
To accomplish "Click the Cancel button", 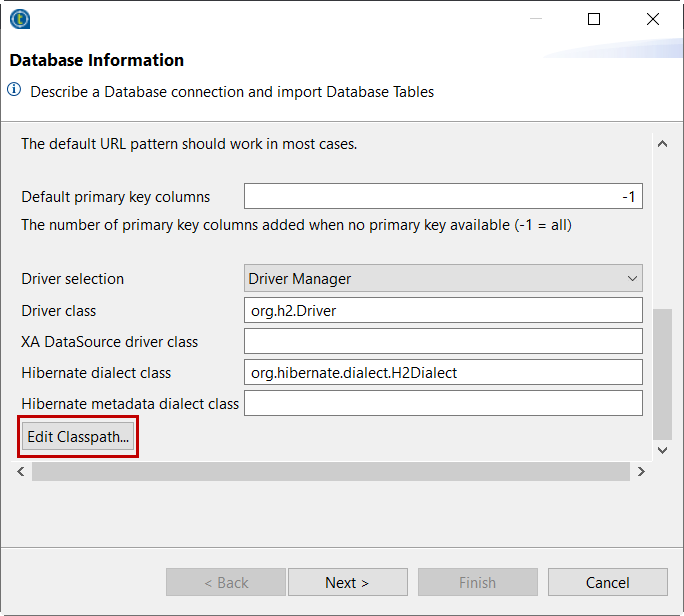I will coord(607,582).
